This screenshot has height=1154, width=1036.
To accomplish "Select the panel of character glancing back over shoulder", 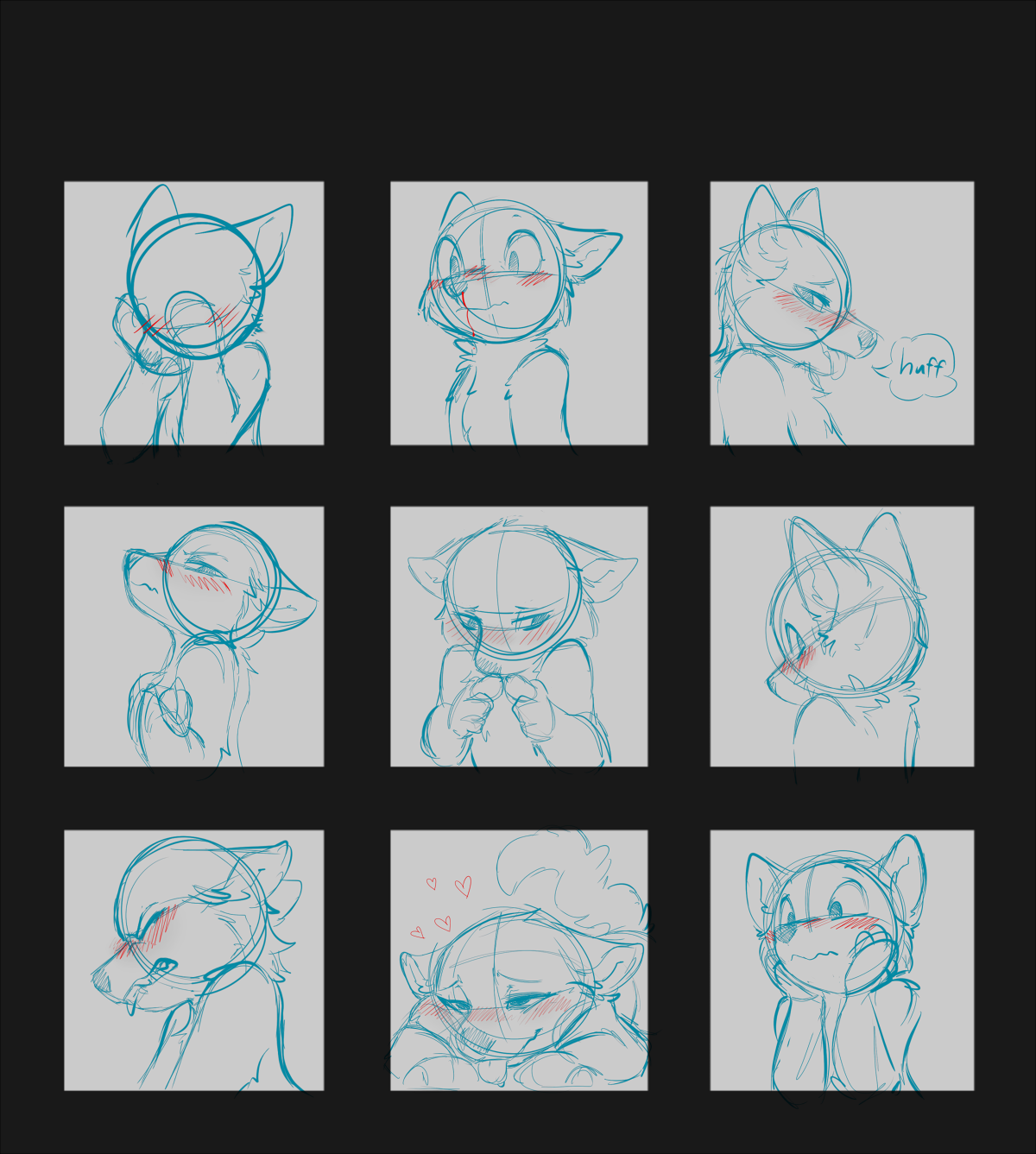I will coord(842,636).
